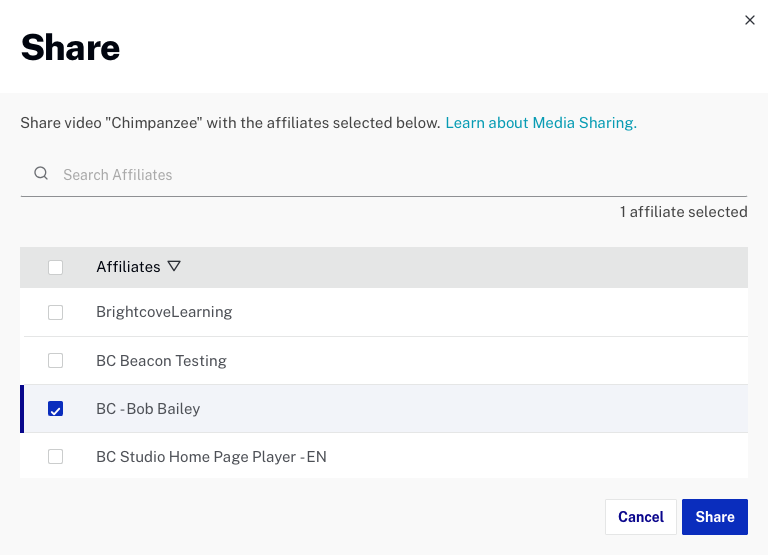768x555 pixels.
Task: Click the magnifying glass search icon
Action: (x=41, y=173)
